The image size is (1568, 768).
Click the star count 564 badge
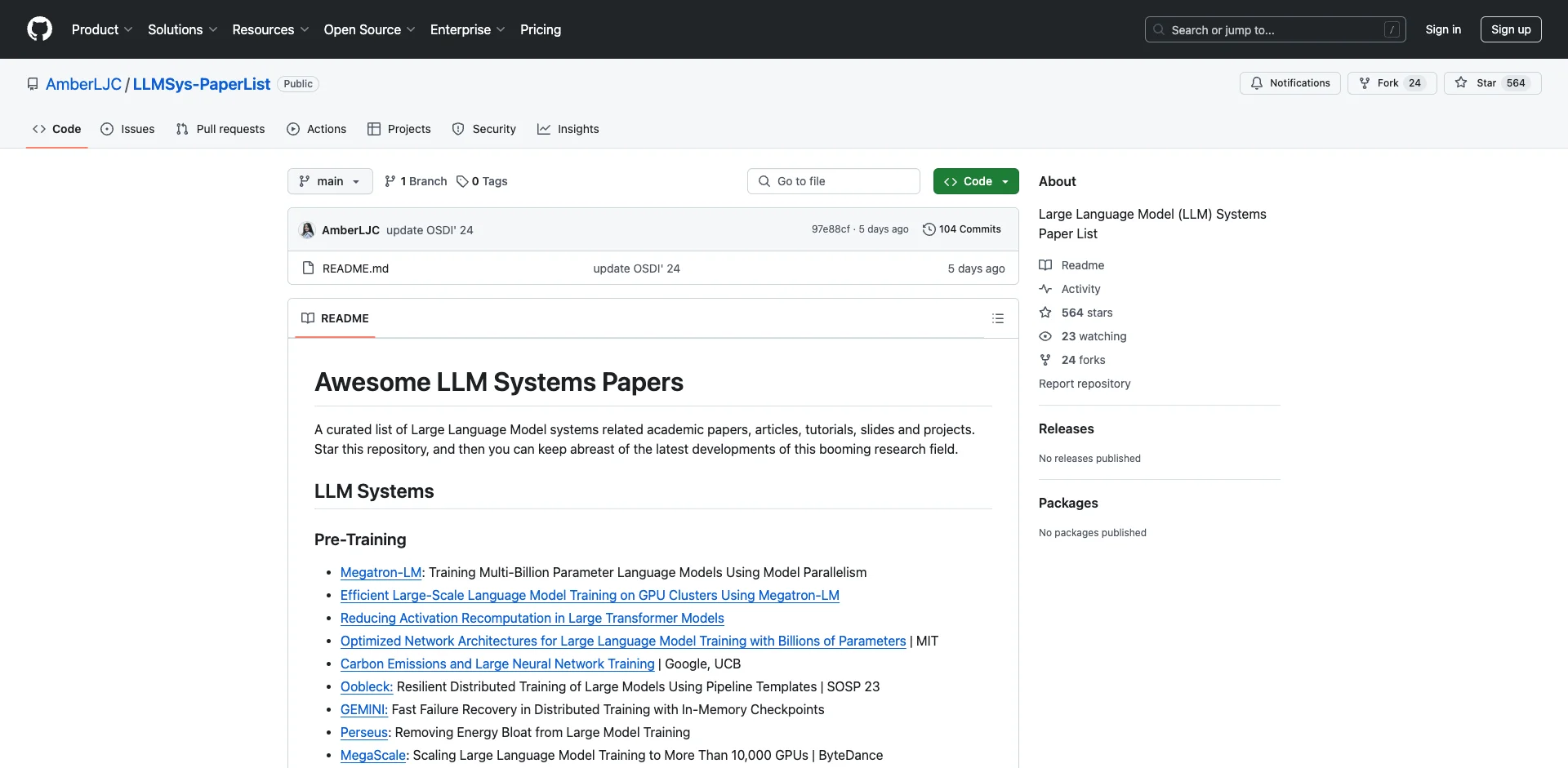click(x=1516, y=83)
